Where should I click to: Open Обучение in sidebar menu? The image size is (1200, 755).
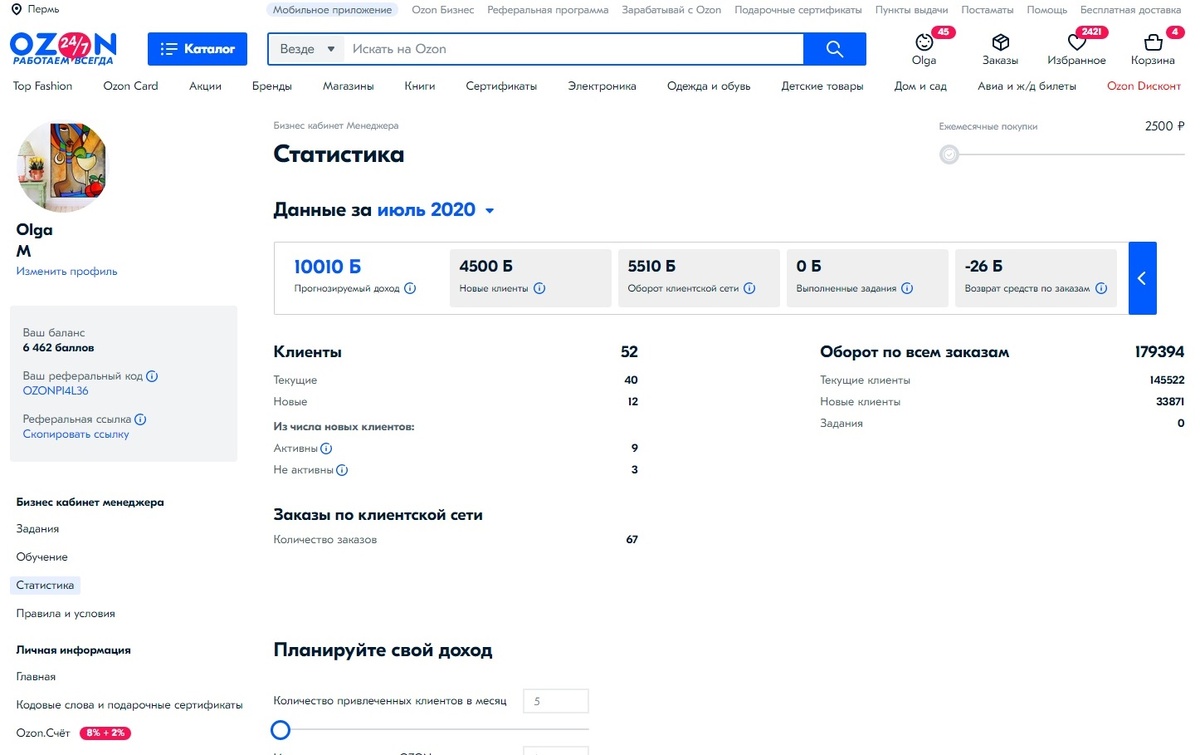tap(42, 557)
